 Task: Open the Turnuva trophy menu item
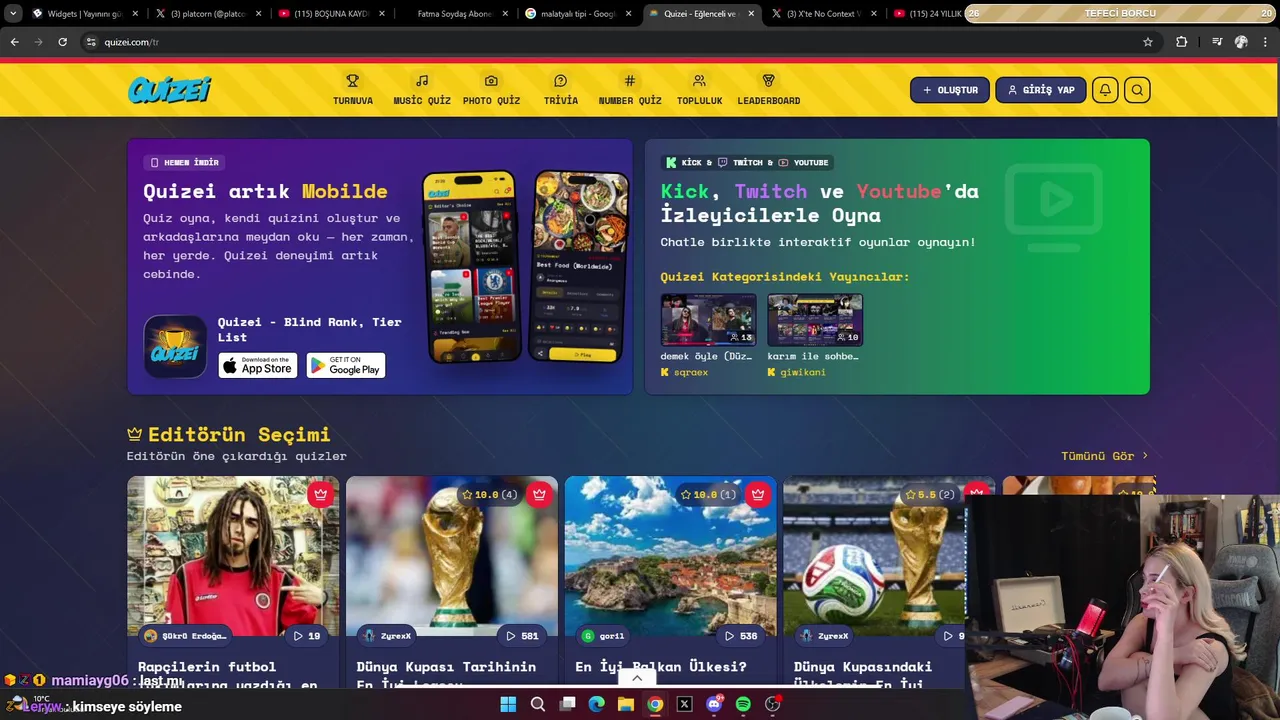[x=352, y=90]
